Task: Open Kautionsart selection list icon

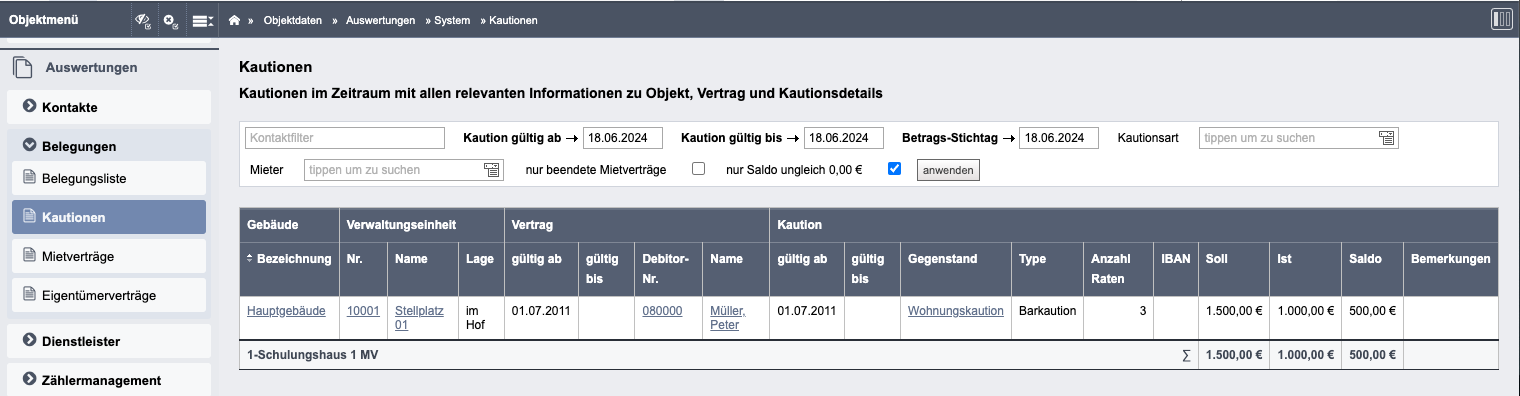Action: 1387,138
